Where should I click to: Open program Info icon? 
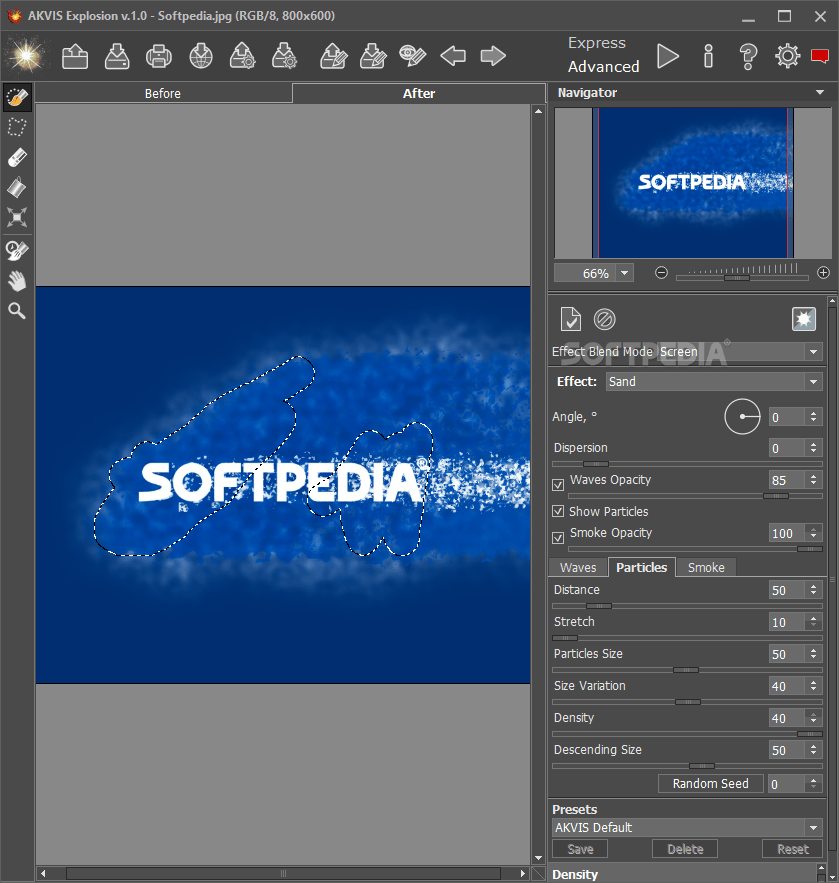[708, 56]
